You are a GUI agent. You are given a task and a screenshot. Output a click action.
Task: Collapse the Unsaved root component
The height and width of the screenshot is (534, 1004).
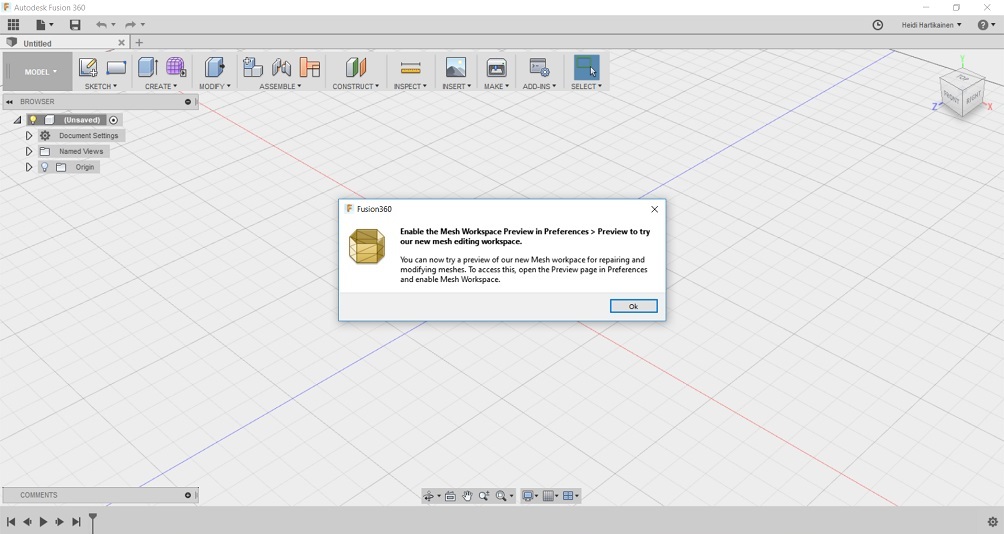click(x=17, y=120)
